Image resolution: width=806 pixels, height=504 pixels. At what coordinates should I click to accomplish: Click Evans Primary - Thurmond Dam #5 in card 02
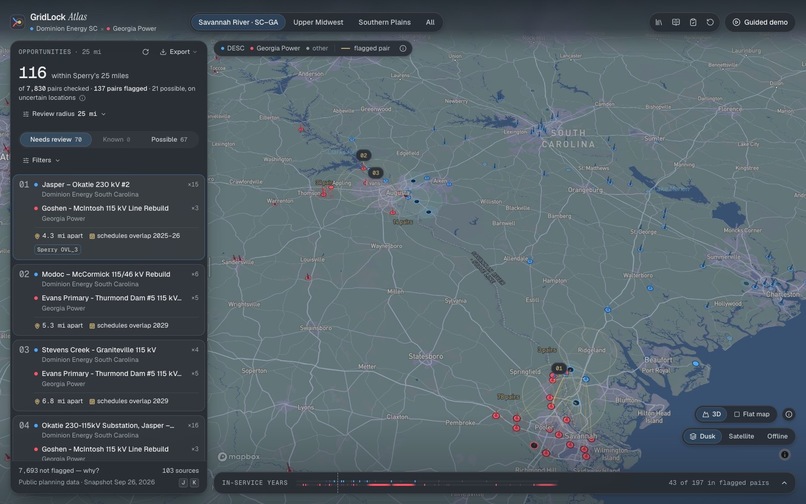[111, 298]
